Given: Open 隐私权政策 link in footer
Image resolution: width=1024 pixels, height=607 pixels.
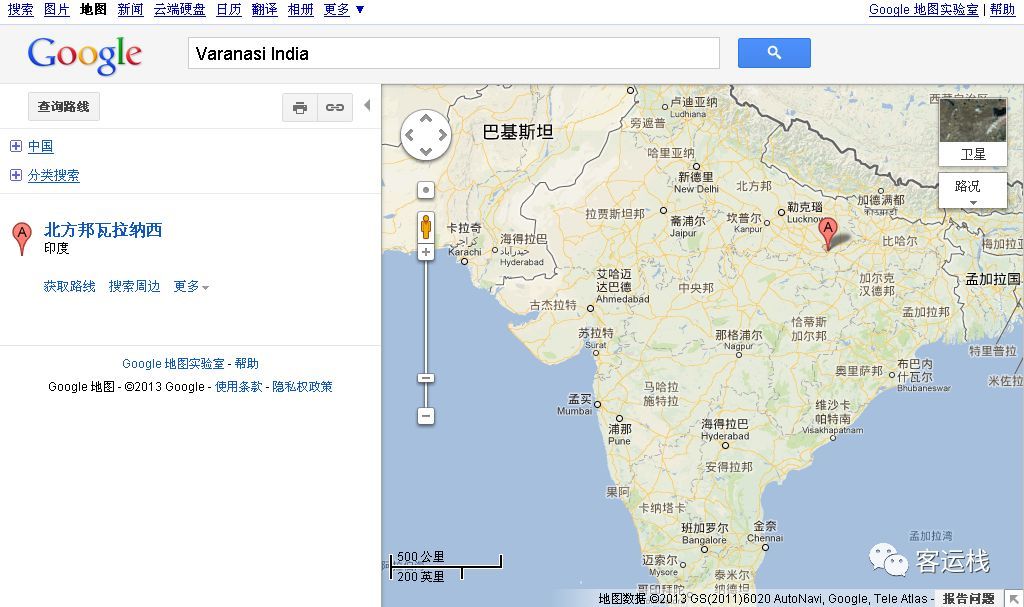Looking at the screenshot, I should tap(302, 387).
